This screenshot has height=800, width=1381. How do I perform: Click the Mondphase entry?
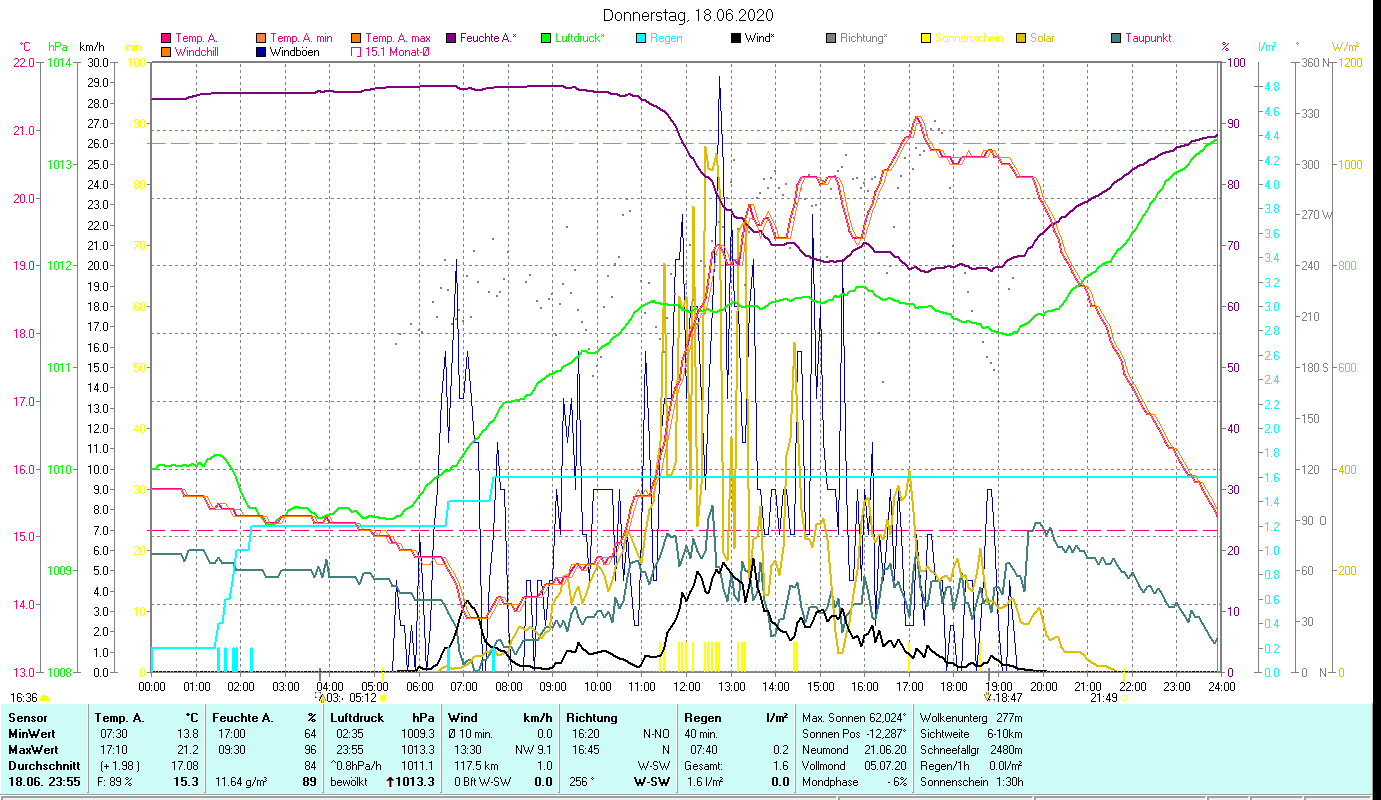(854, 782)
